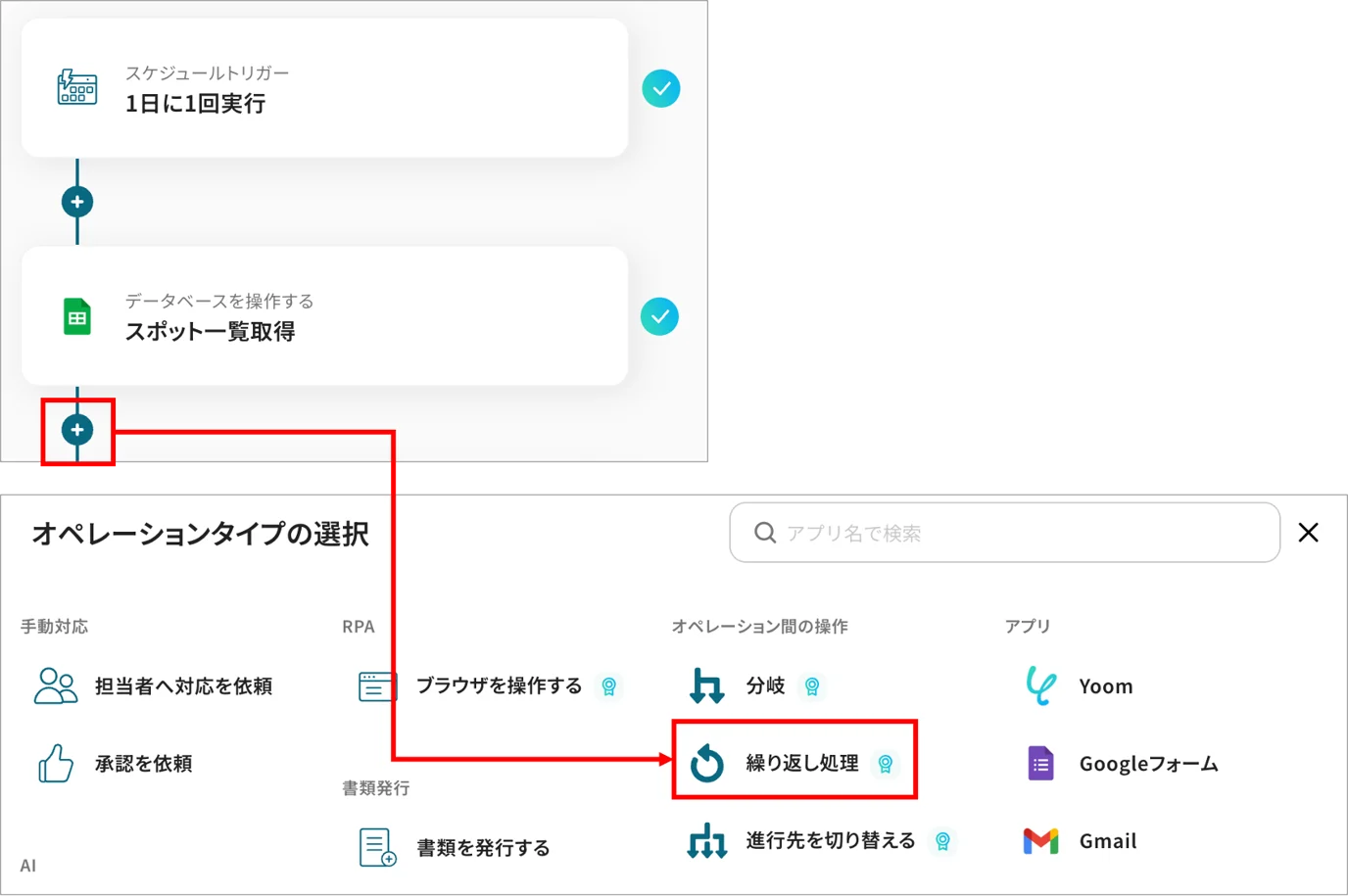Click the RPA section heading

click(x=359, y=626)
